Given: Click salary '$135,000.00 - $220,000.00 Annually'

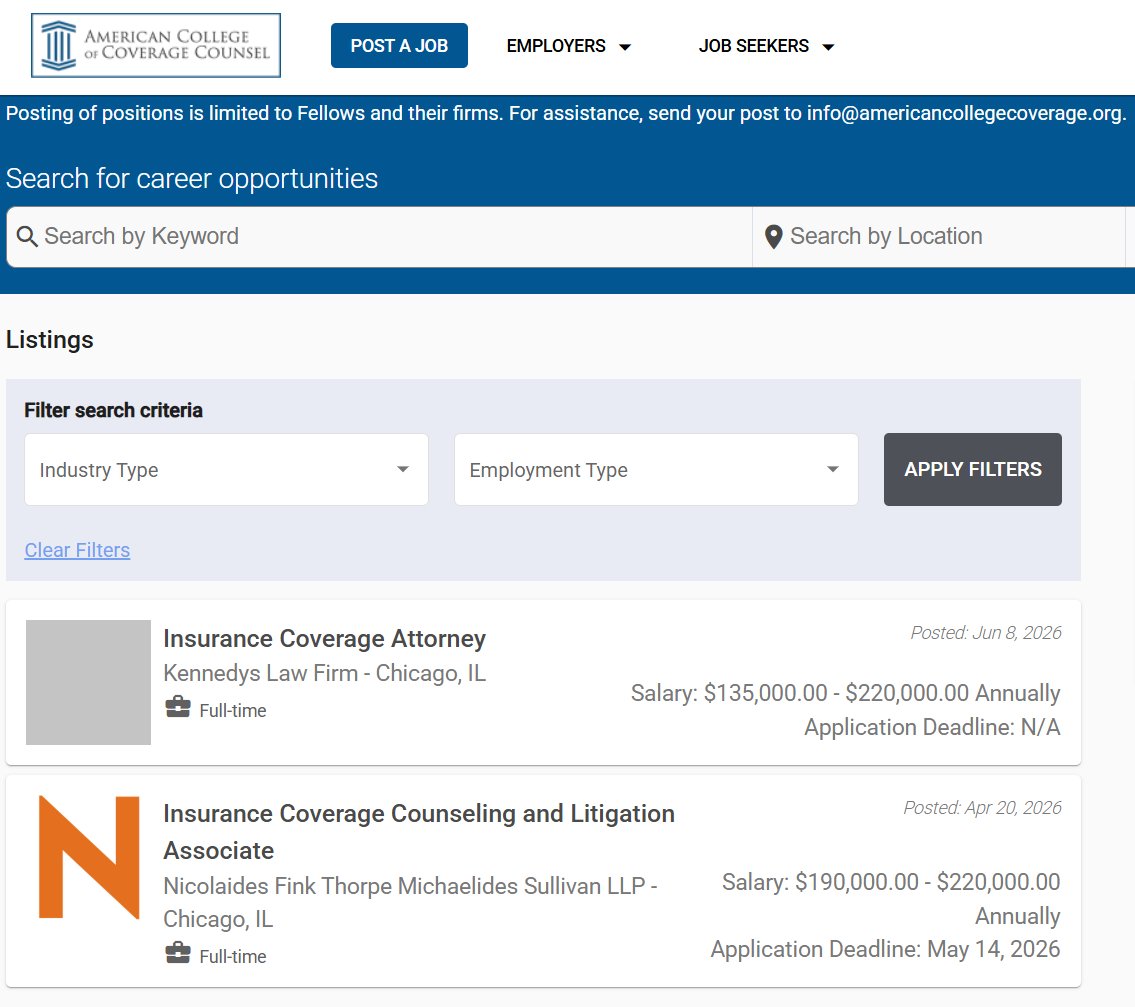Looking at the screenshot, I should click(x=882, y=693).
